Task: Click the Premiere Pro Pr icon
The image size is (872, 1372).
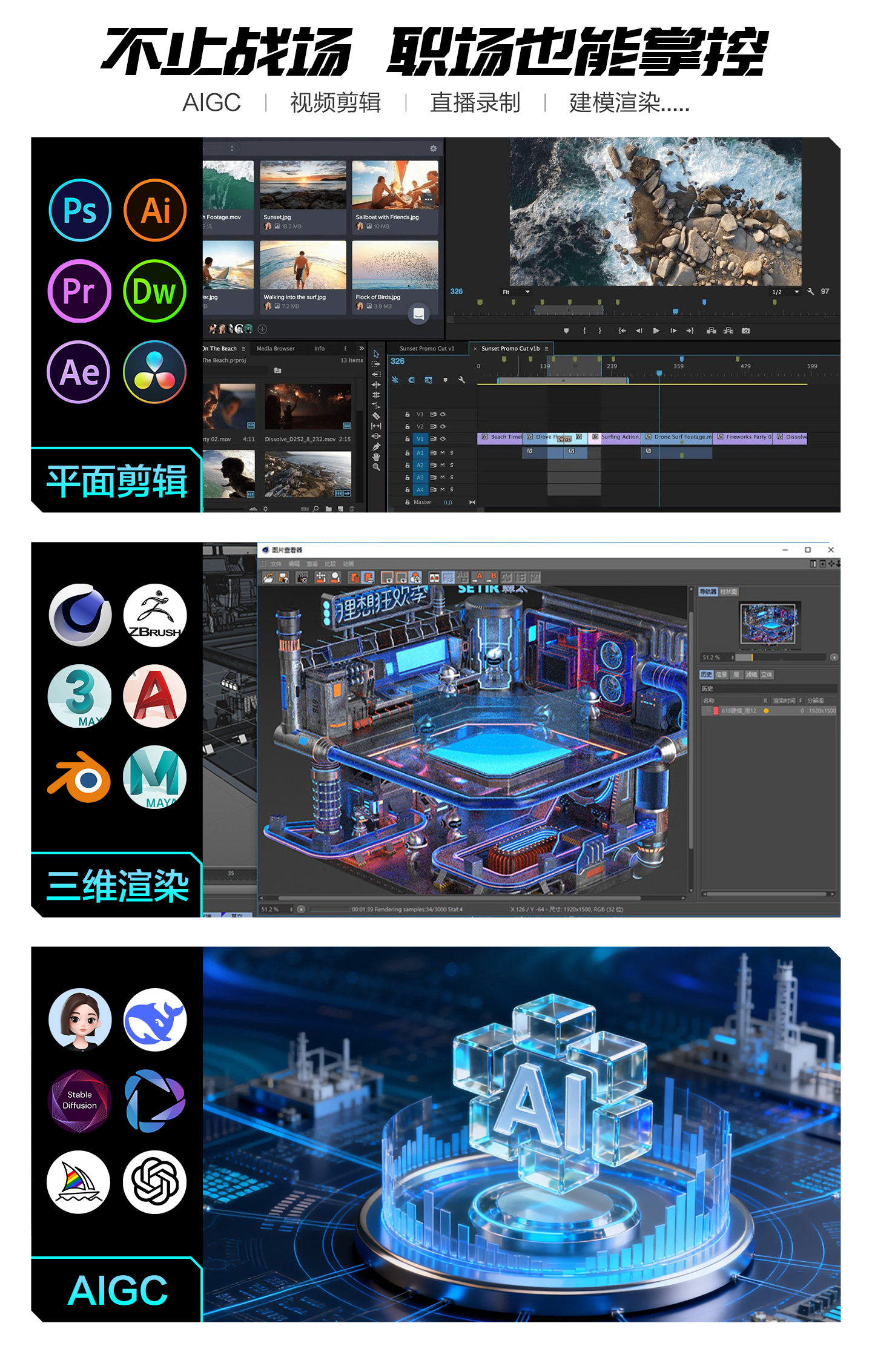Action: [x=79, y=291]
